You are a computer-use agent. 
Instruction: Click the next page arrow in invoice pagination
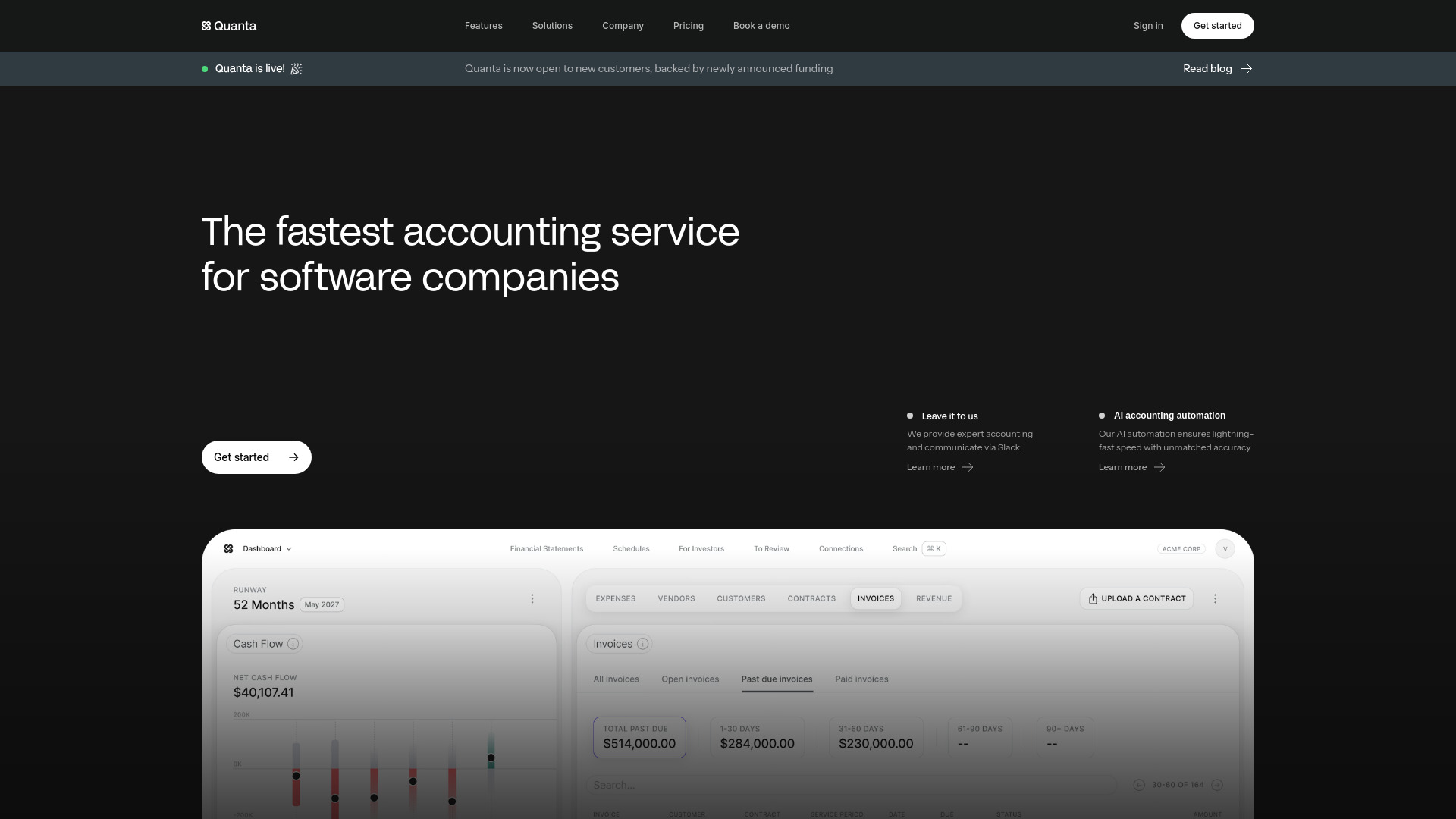pyautogui.click(x=1217, y=785)
